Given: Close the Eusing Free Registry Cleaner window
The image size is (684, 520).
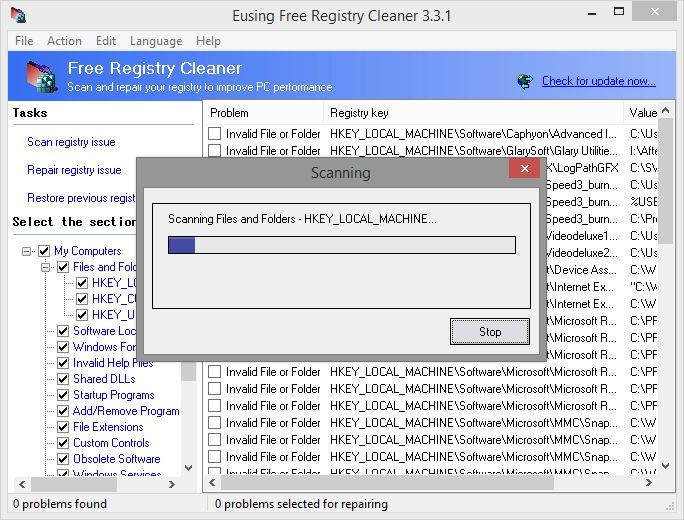Looking at the screenshot, I should [655, 12].
